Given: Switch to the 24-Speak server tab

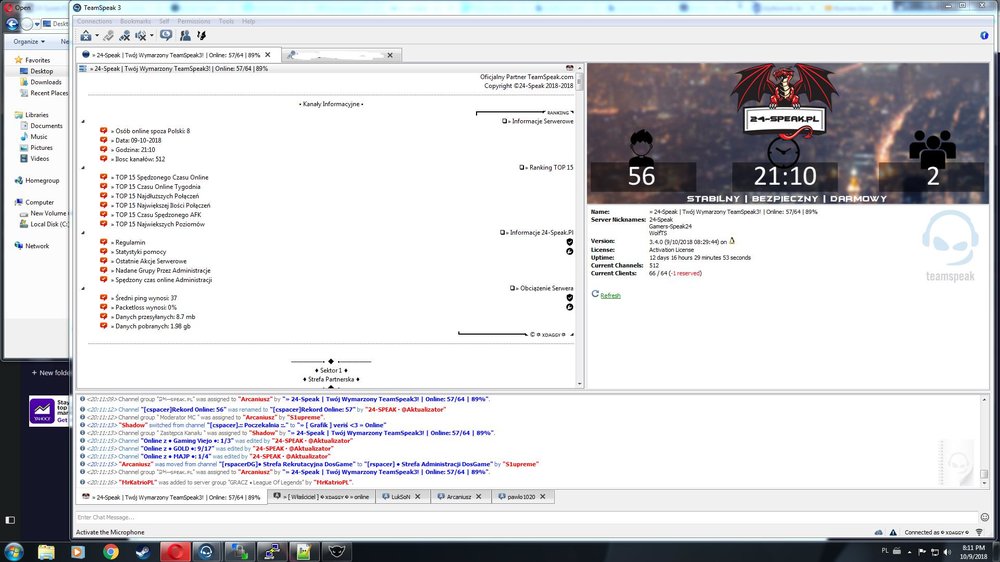Looking at the screenshot, I should 175,55.
